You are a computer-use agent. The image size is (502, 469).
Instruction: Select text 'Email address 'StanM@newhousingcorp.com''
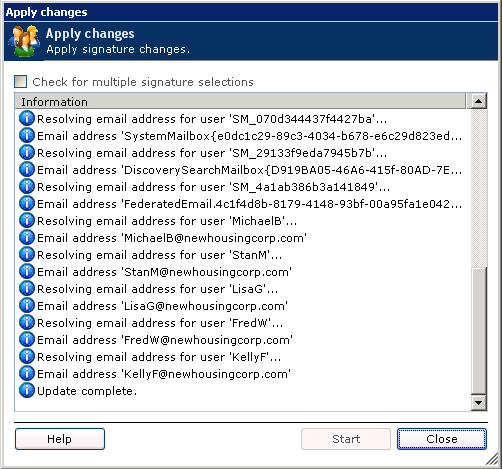(x=164, y=272)
